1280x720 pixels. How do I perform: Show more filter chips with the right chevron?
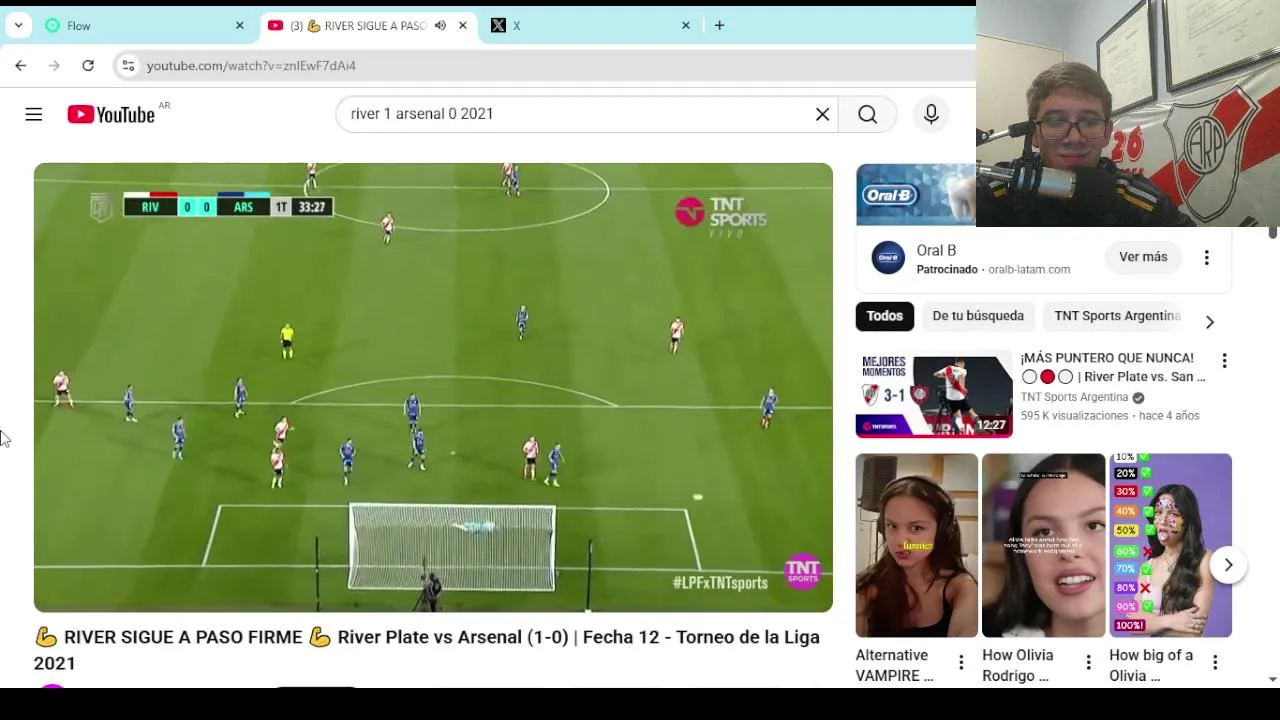tap(1210, 322)
